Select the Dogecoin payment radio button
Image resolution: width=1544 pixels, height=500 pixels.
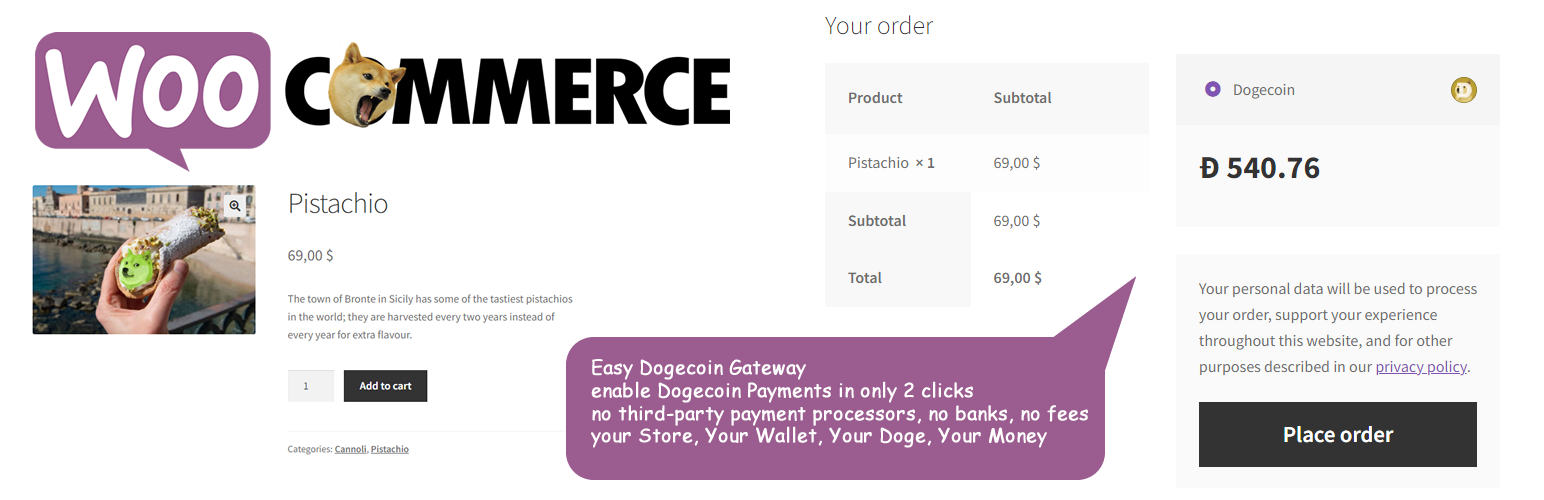click(1213, 90)
